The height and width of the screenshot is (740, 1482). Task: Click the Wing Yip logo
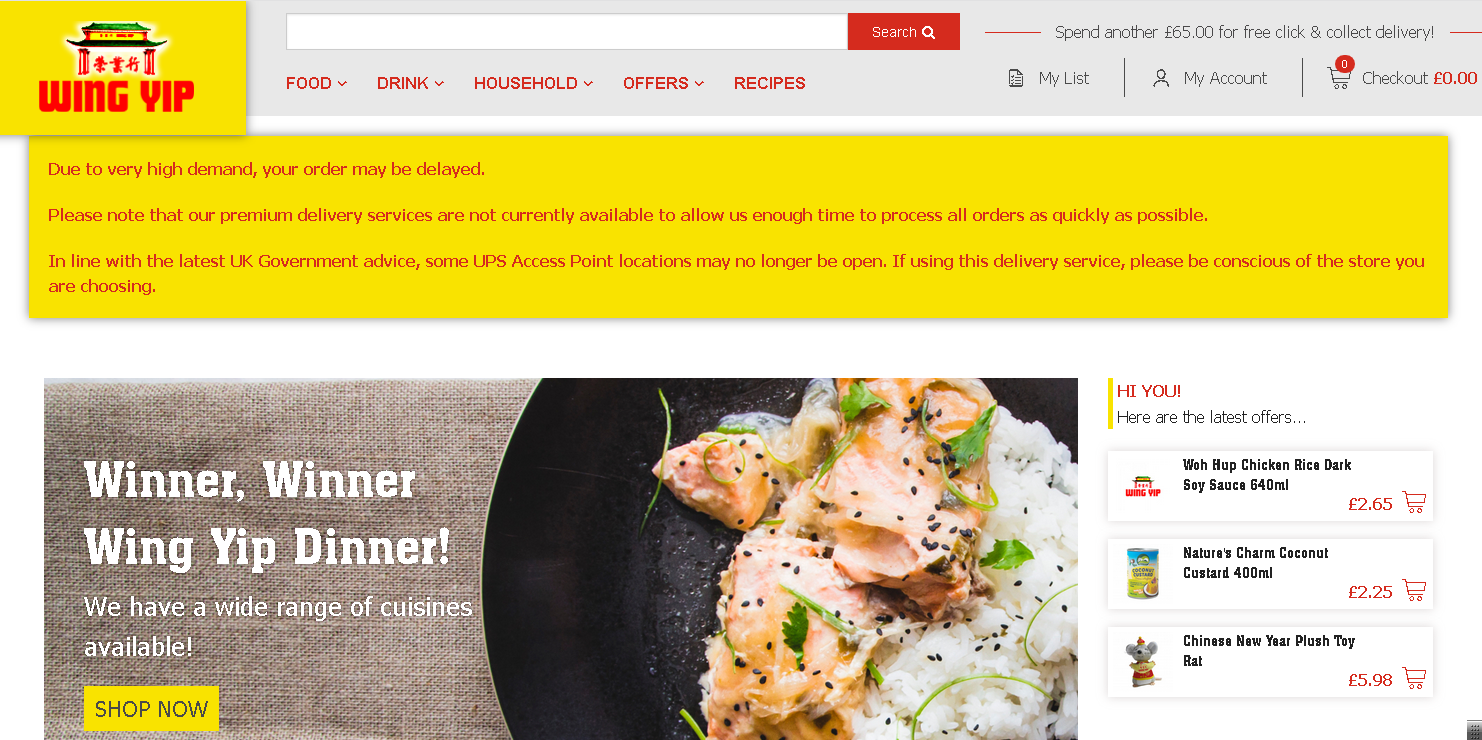point(117,67)
